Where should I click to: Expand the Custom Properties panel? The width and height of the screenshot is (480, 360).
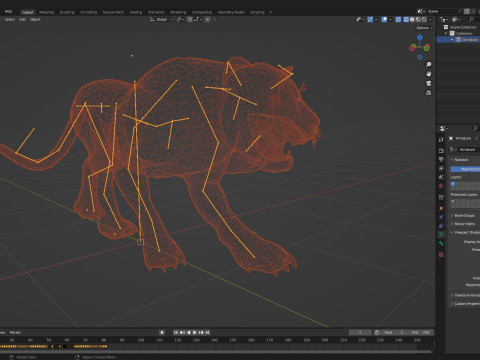point(465,304)
